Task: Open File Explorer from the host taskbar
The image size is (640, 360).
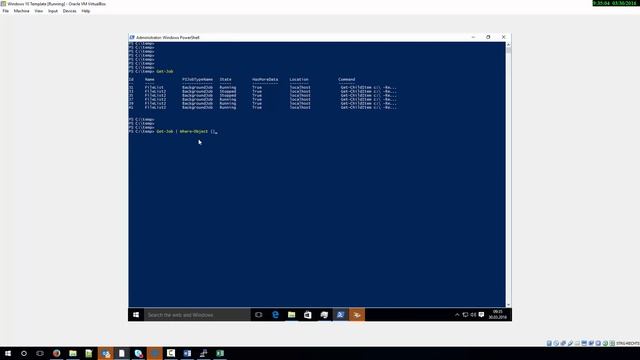Action: (x=73, y=353)
